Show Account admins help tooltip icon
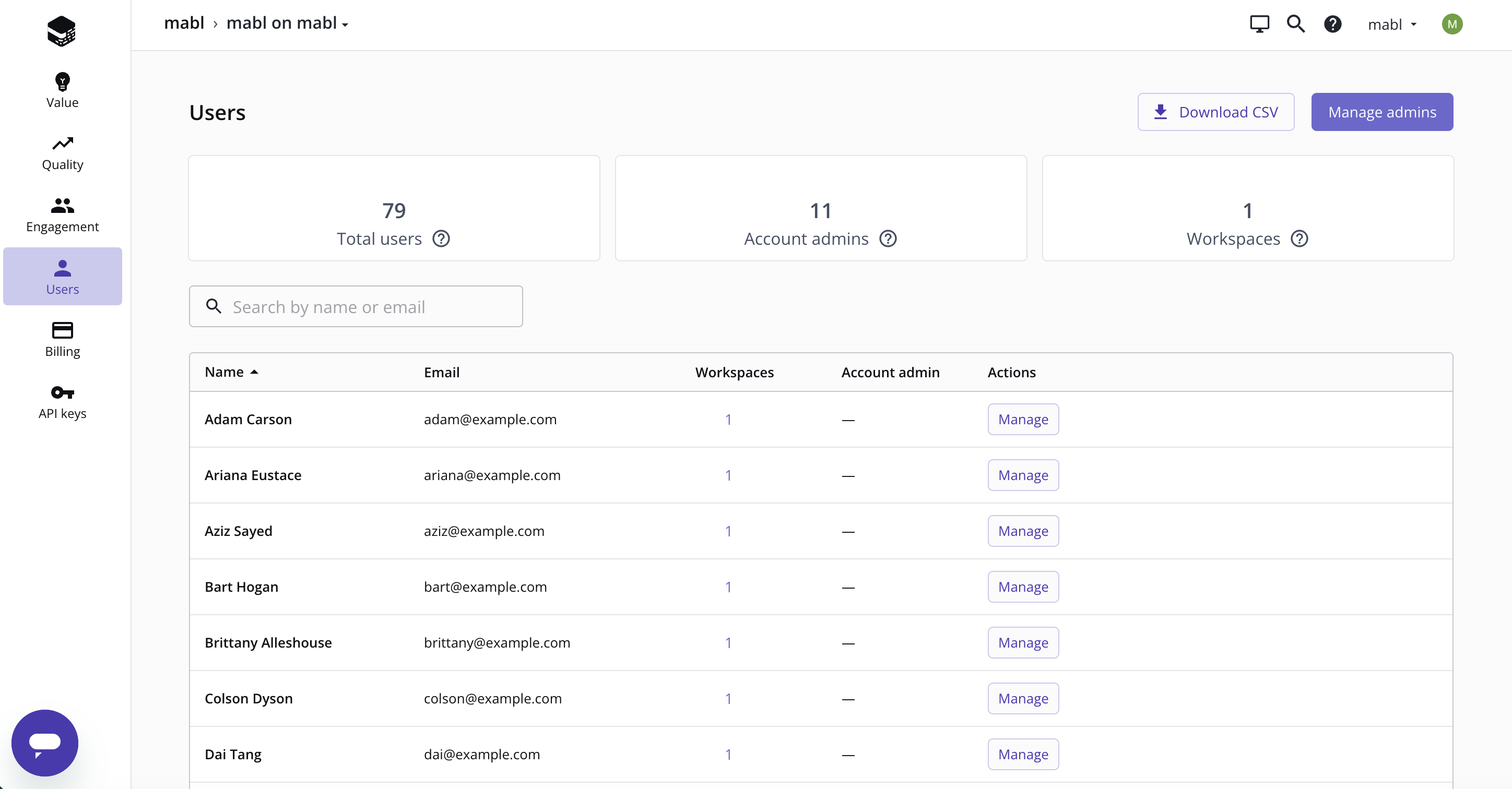 click(888, 239)
